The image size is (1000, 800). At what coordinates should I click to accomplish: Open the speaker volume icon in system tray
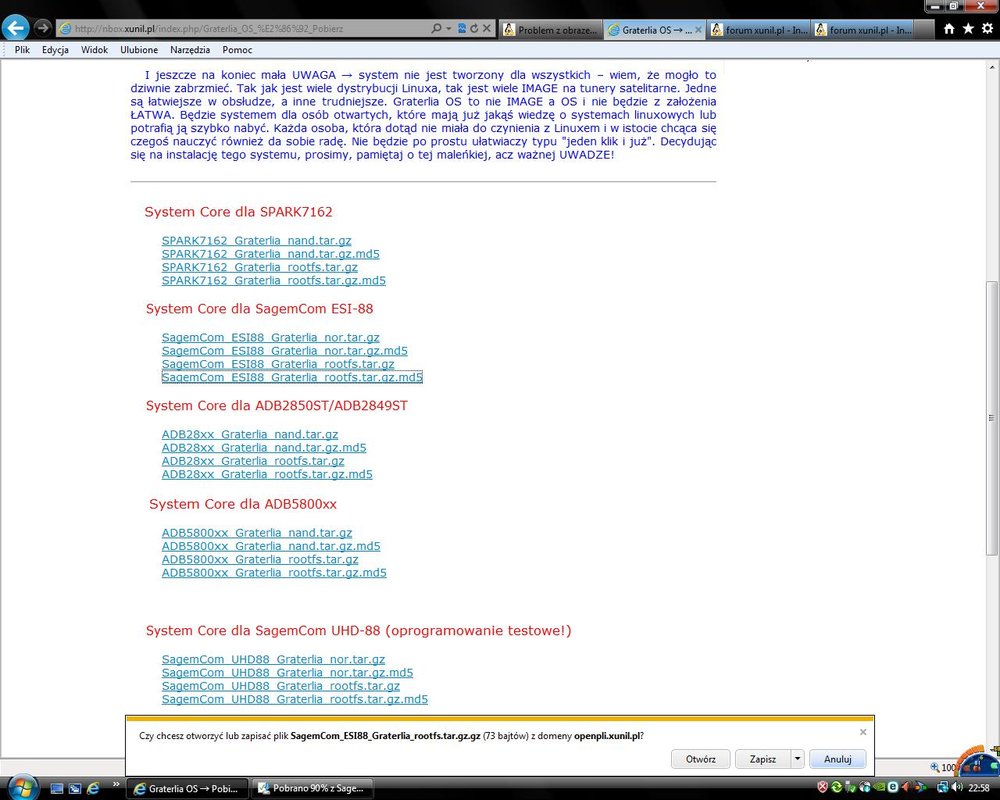(955, 787)
